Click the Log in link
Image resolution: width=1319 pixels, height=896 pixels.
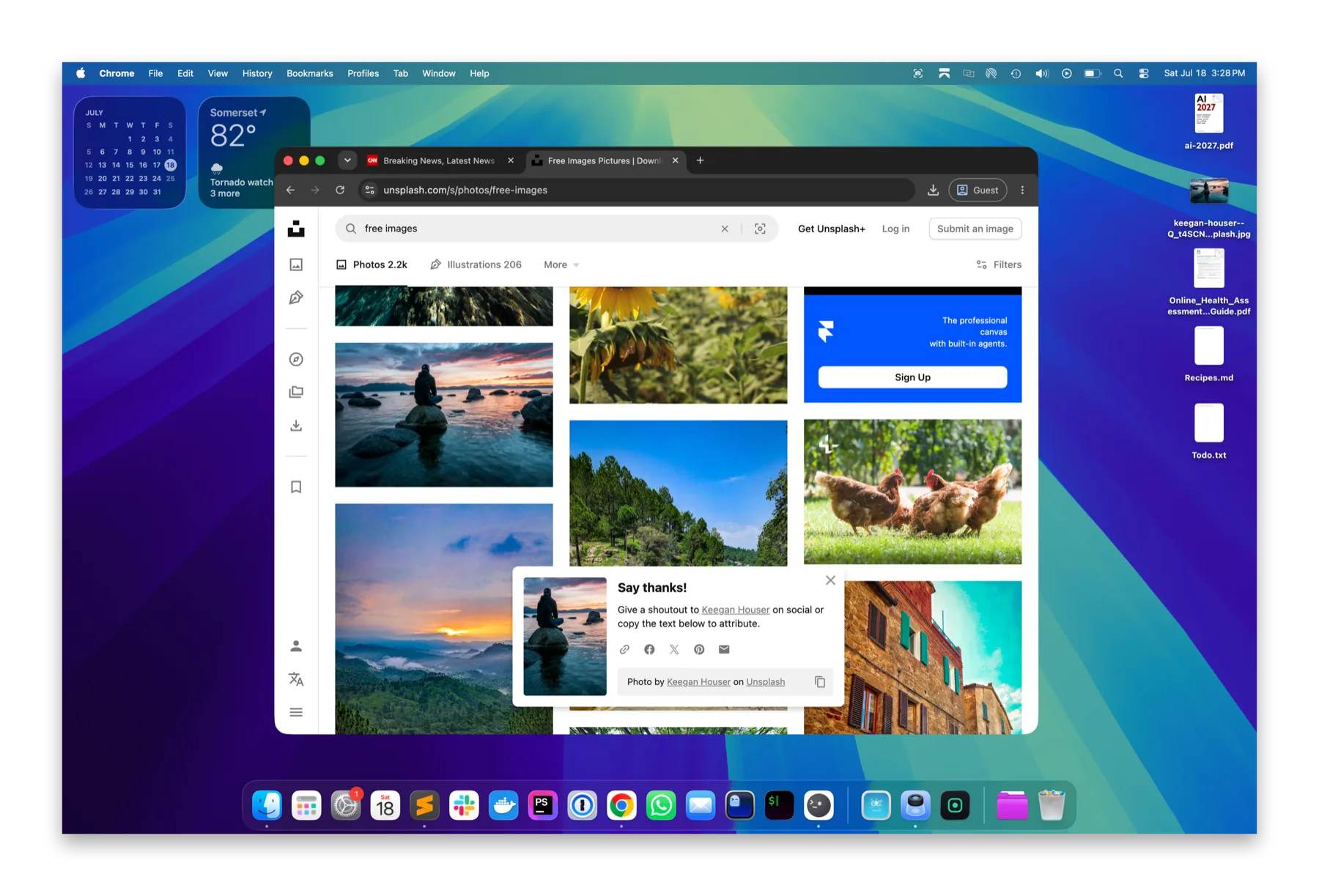pos(895,229)
